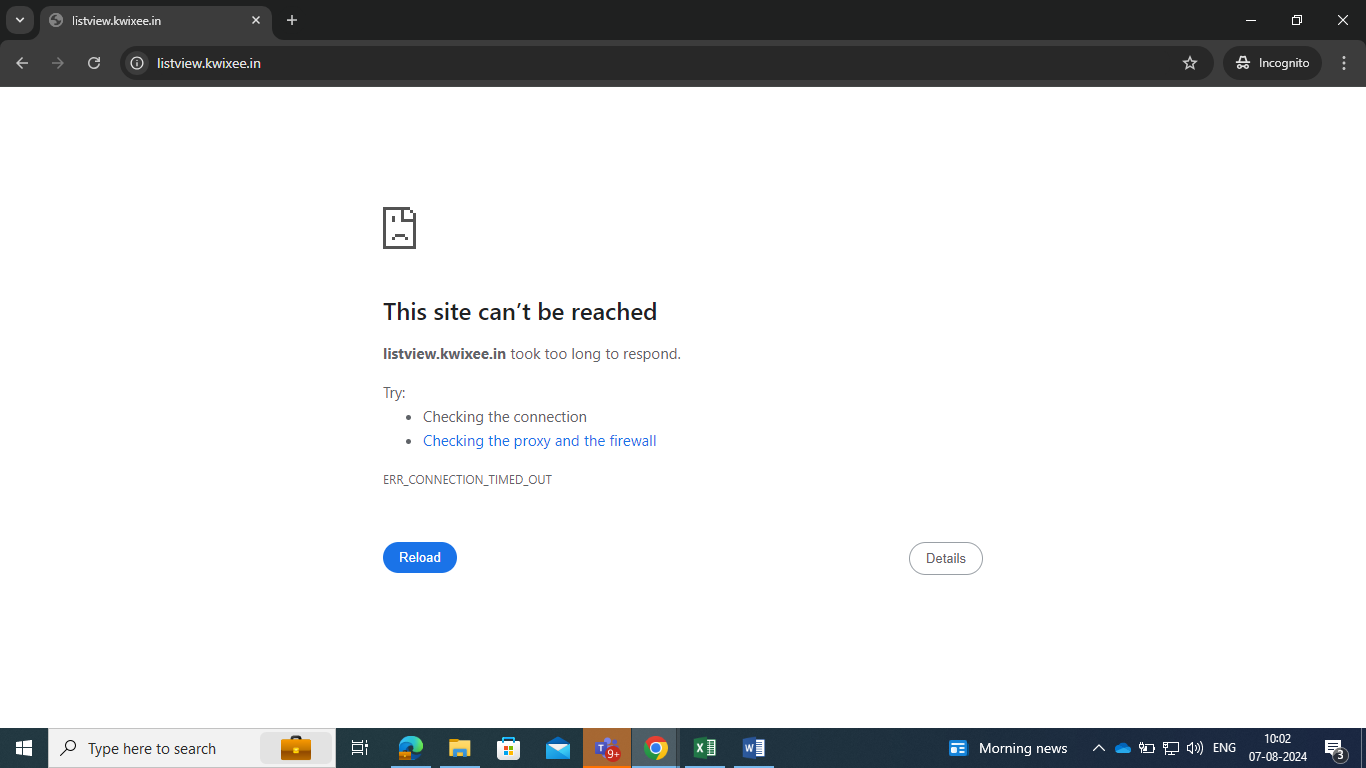Bookmark this page with the star icon

coord(1190,63)
